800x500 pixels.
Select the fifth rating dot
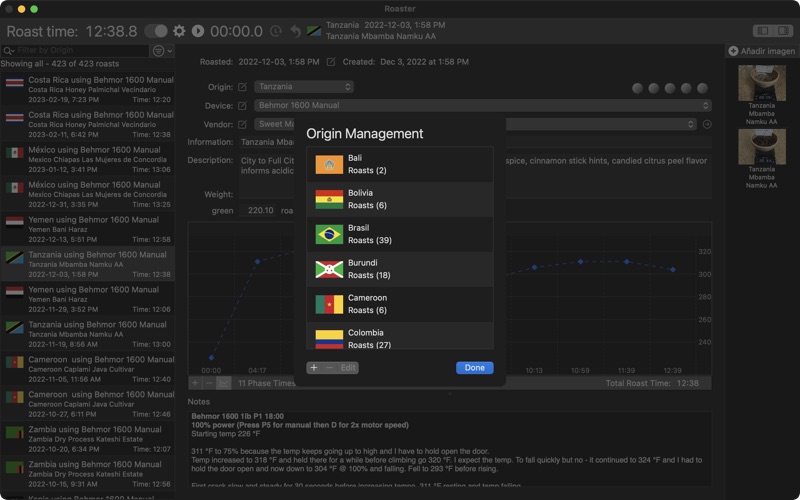tap(703, 88)
